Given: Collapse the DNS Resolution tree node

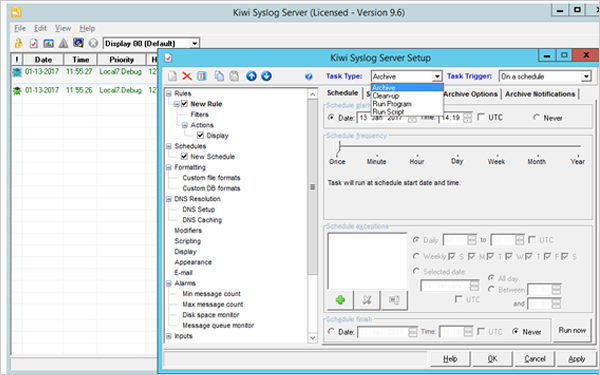Looking at the screenshot, I should tap(169, 199).
